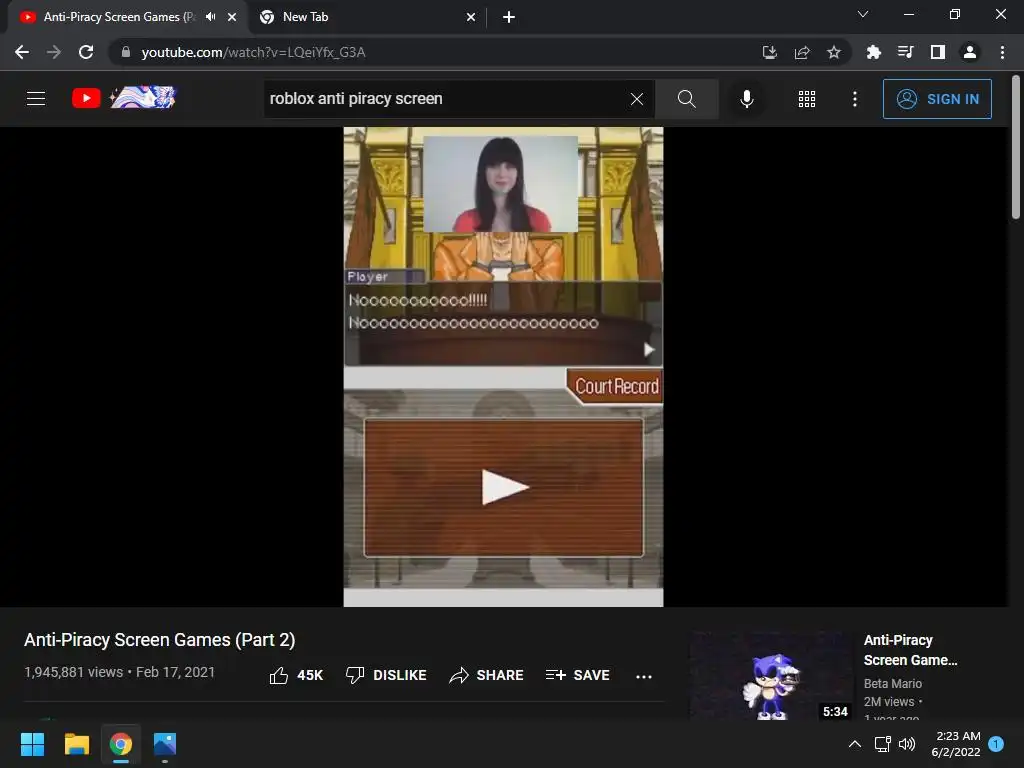The image size is (1024, 768).
Task: Open File Explorer from taskbar
Action: pos(77,744)
